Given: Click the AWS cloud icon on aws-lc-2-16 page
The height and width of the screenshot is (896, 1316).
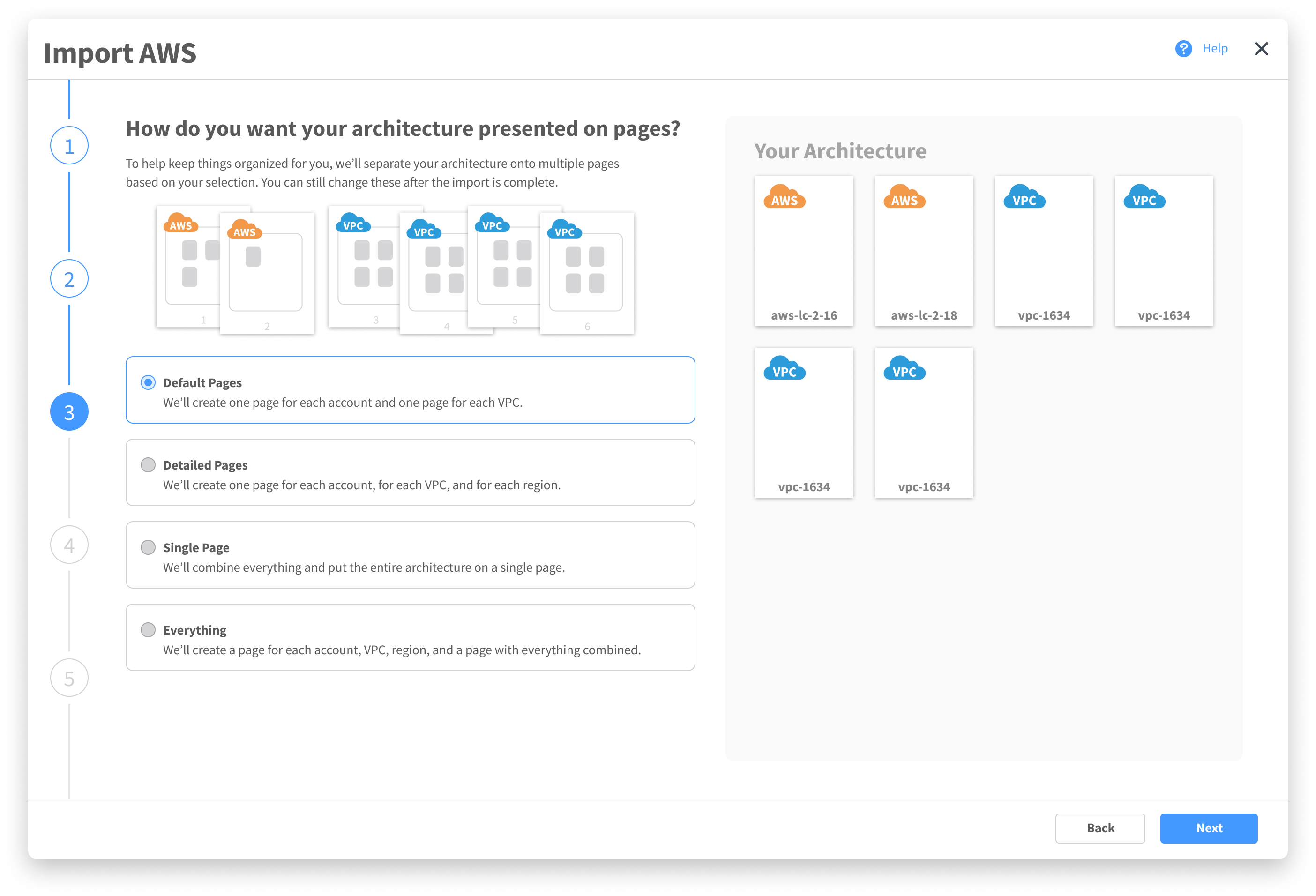Looking at the screenshot, I should click(x=784, y=198).
